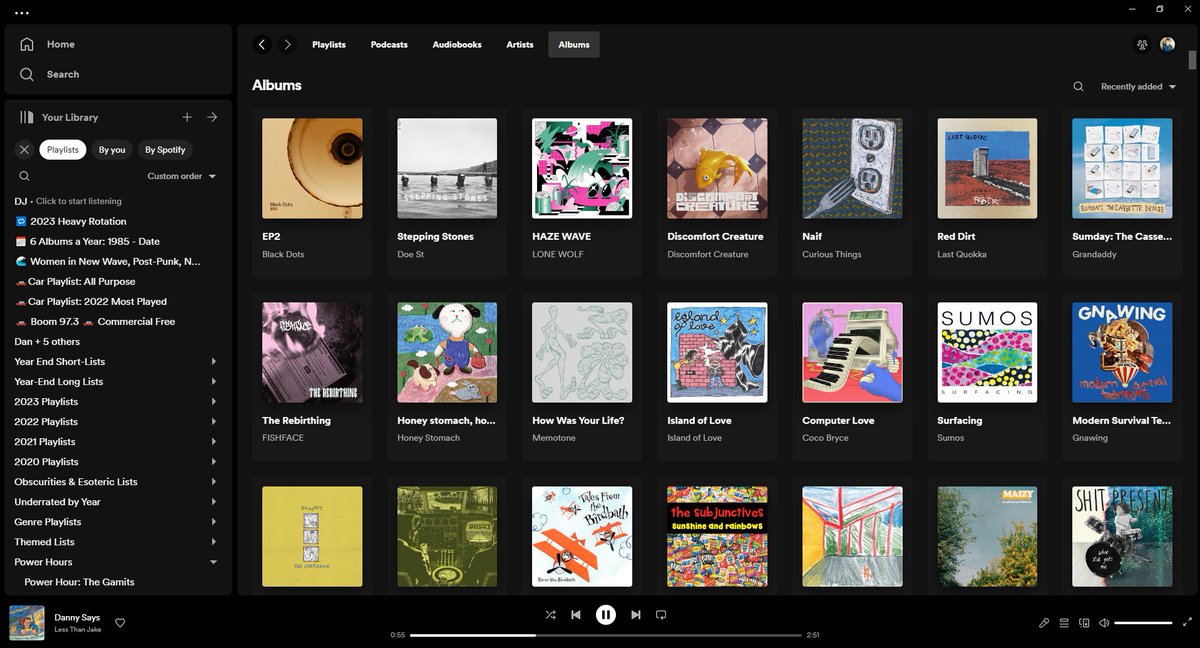Adjust the volume slider

pos(1143,623)
